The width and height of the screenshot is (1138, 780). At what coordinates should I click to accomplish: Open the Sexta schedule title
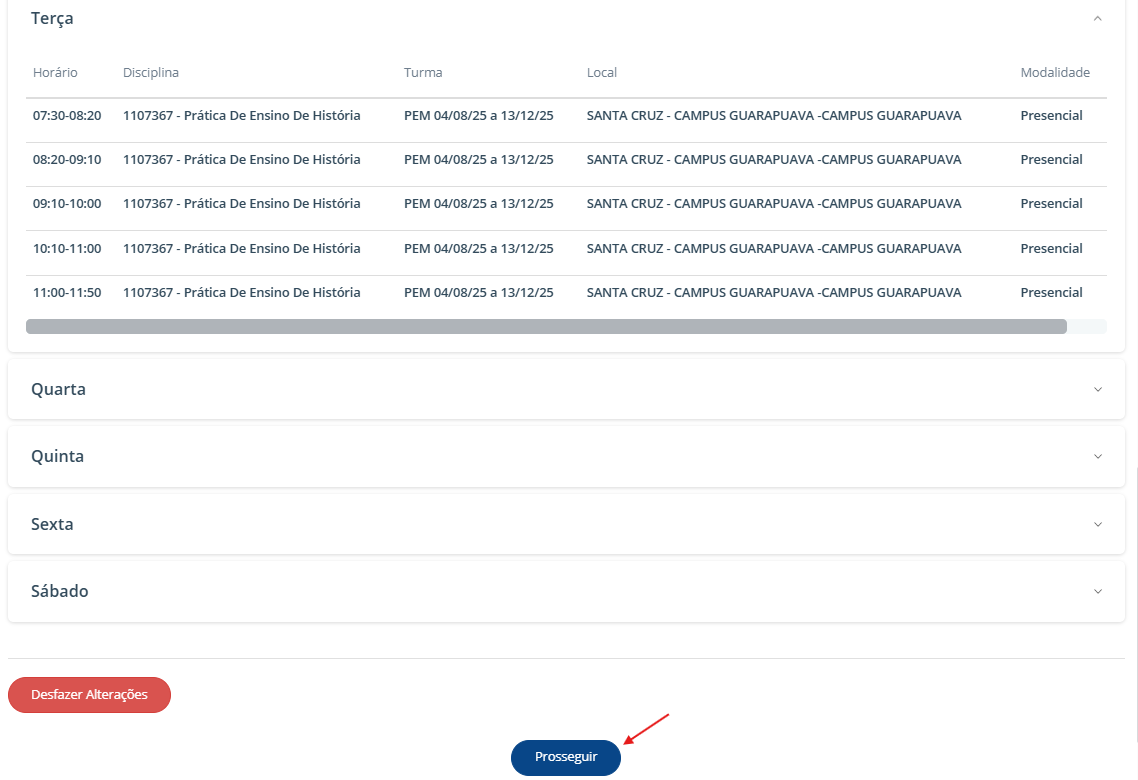pyautogui.click(x=52, y=524)
